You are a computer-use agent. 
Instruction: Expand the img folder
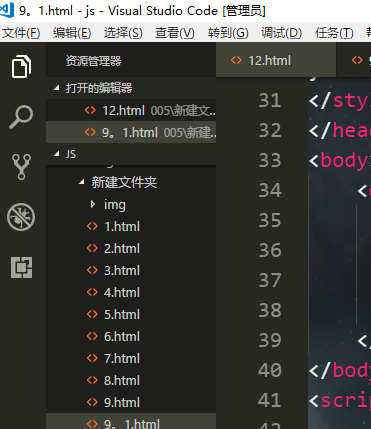(x=131, y=204)
